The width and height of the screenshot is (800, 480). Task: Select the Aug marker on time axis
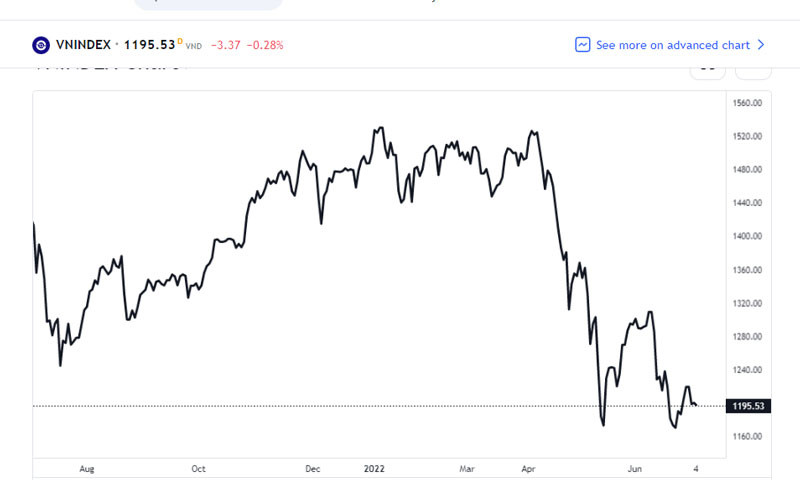click(x=86, y=467)
